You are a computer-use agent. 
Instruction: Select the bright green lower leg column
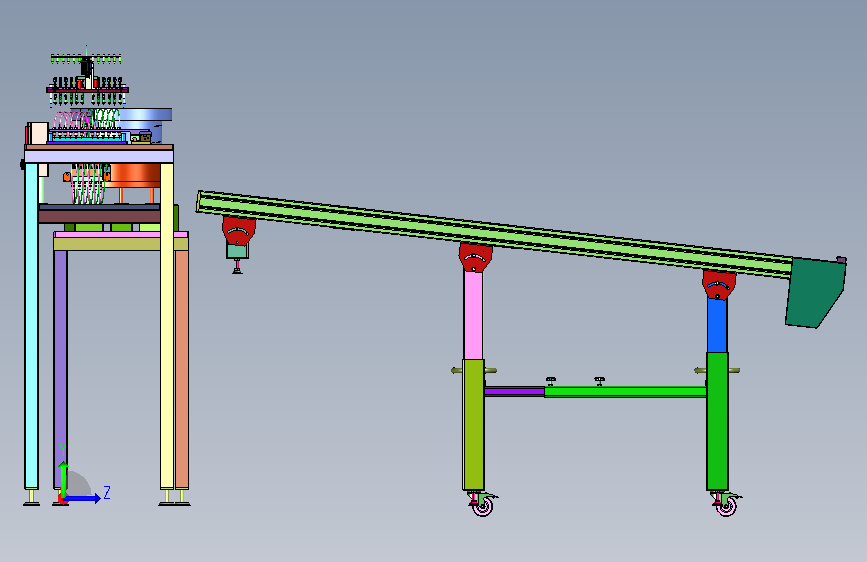click(x=717, y=421)
